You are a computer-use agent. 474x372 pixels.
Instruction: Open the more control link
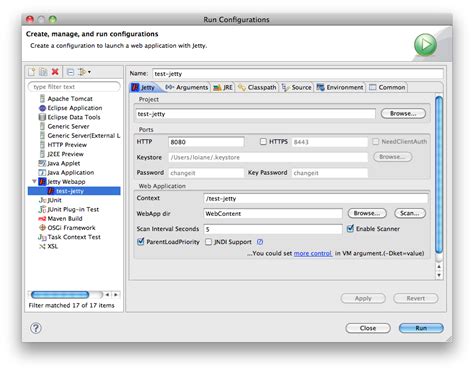[312, 253]
